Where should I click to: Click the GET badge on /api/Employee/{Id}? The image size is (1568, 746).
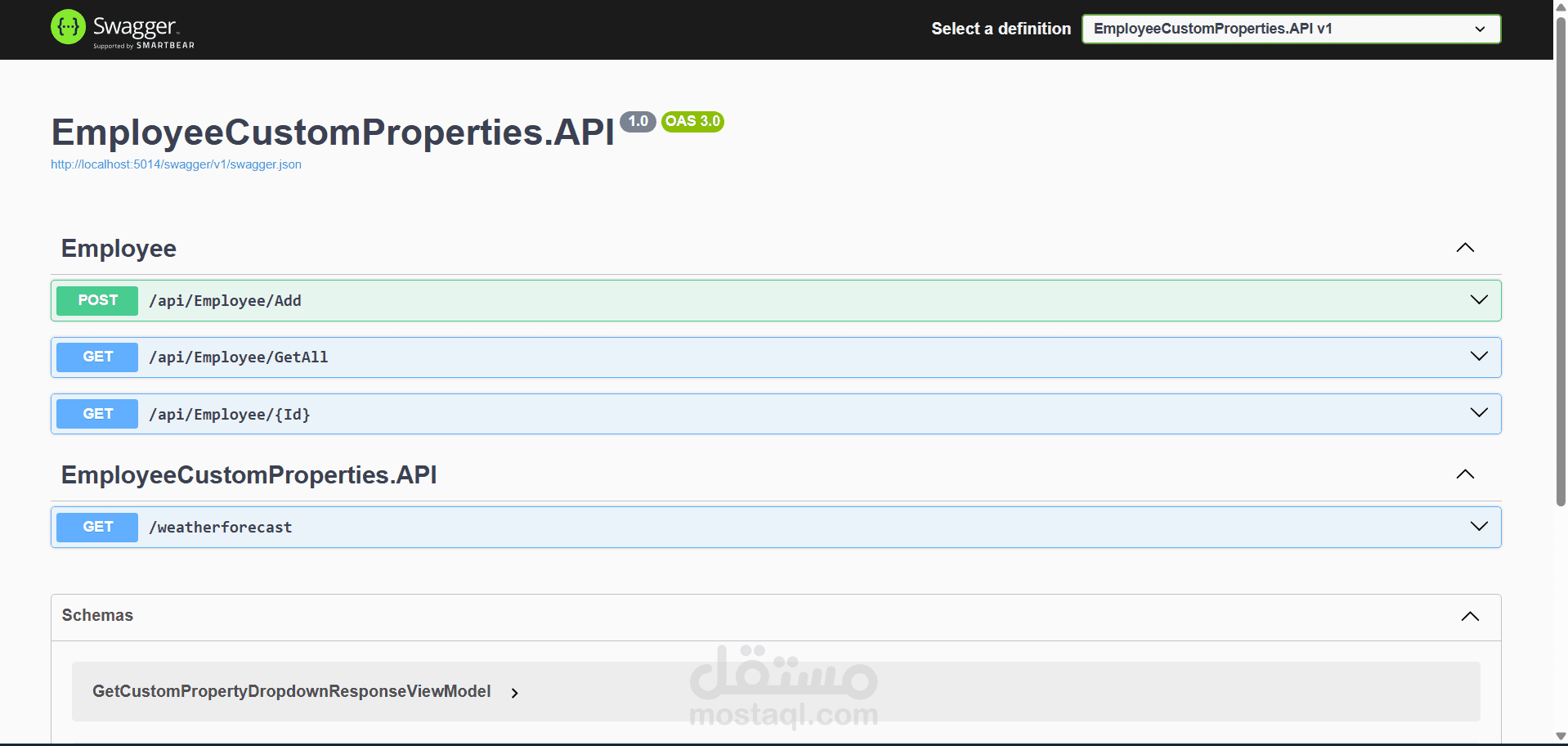96,413
